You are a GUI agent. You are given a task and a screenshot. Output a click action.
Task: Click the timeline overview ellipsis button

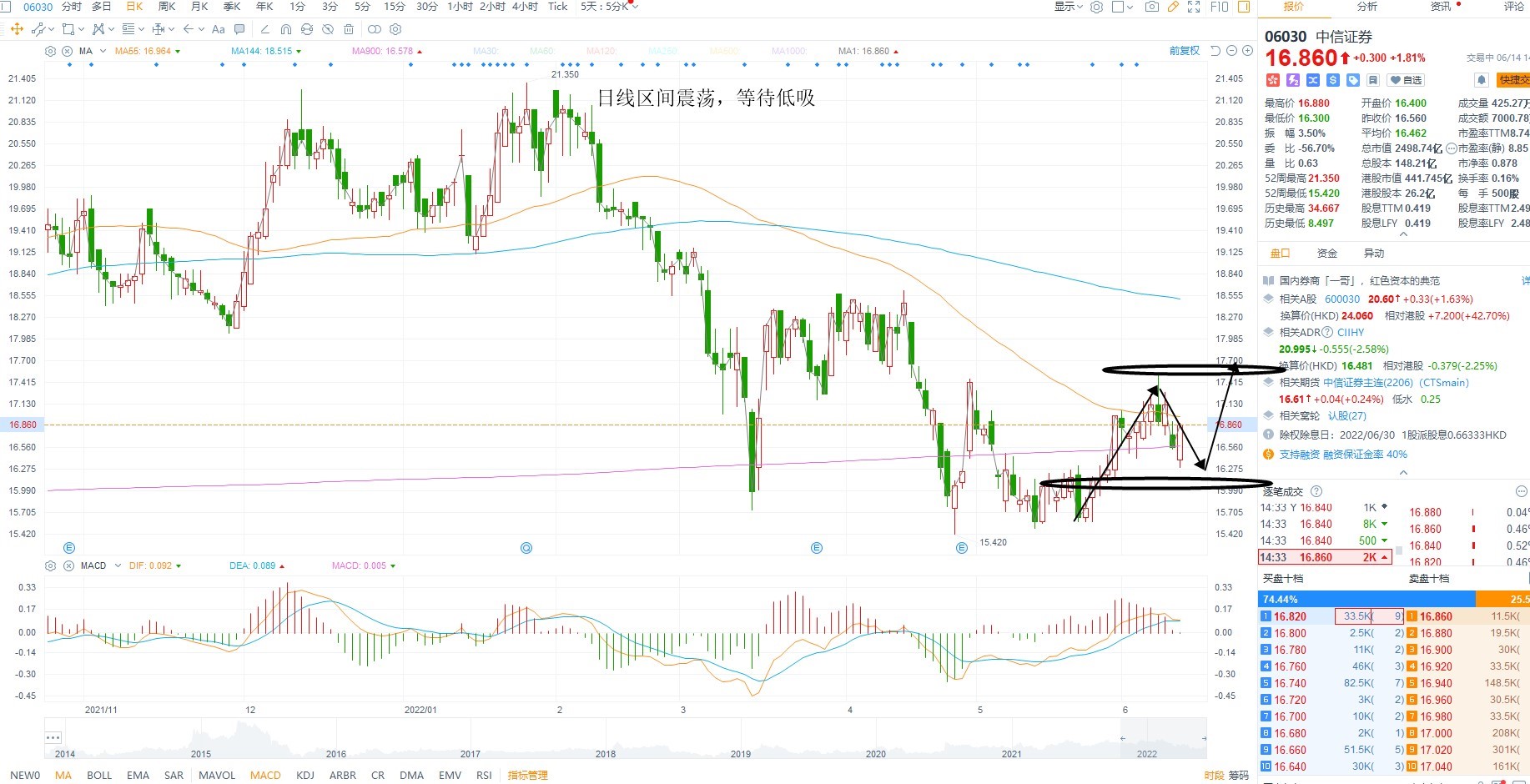tap(53, 737)
